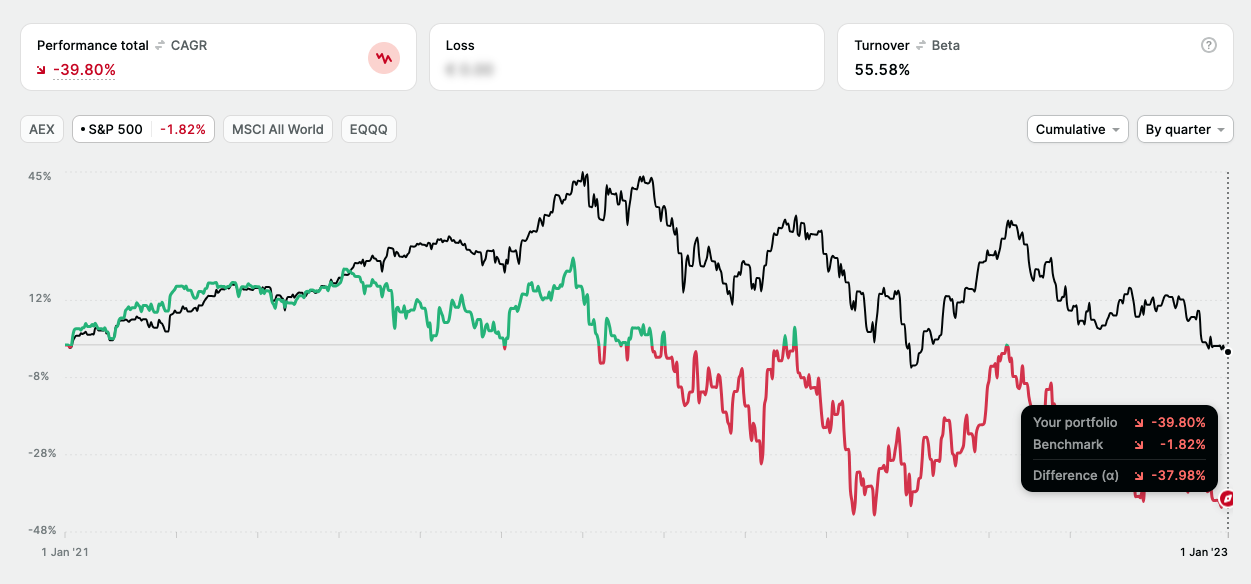1251x584 pixels.
Task: Enable MSCI All World benchmark
Action: (x=278, y=129)
